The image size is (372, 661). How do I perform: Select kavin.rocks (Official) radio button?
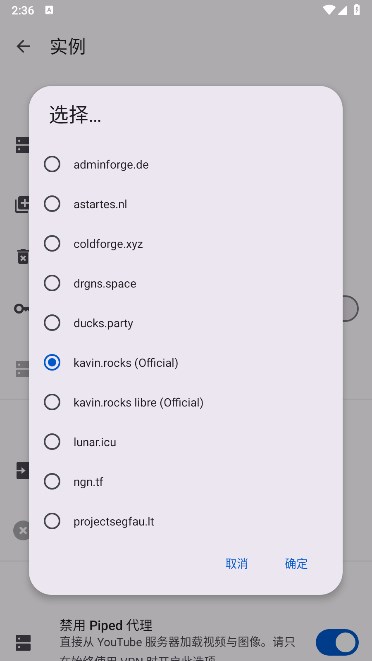[186, 363]
